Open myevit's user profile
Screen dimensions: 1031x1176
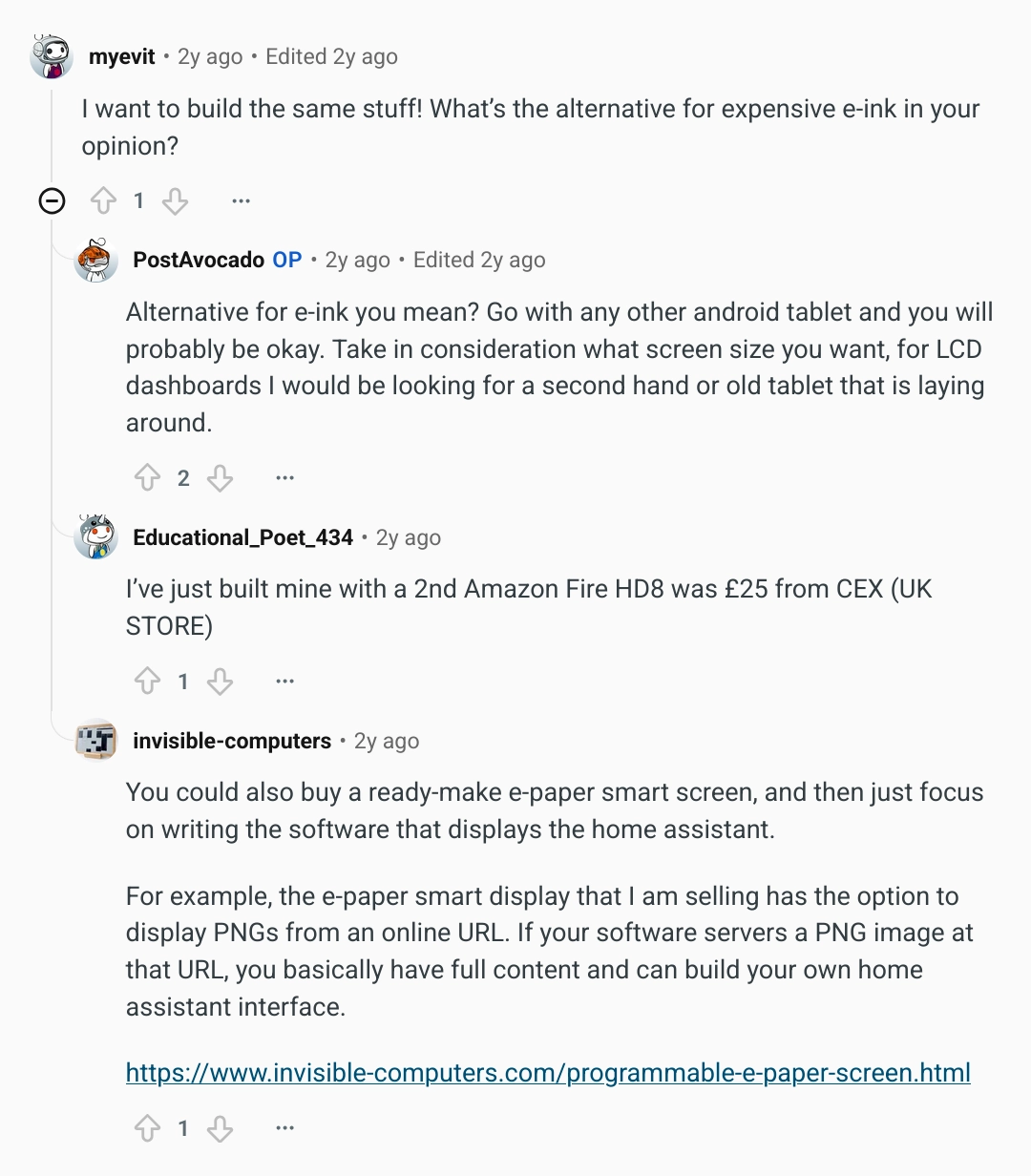point(121,57)
